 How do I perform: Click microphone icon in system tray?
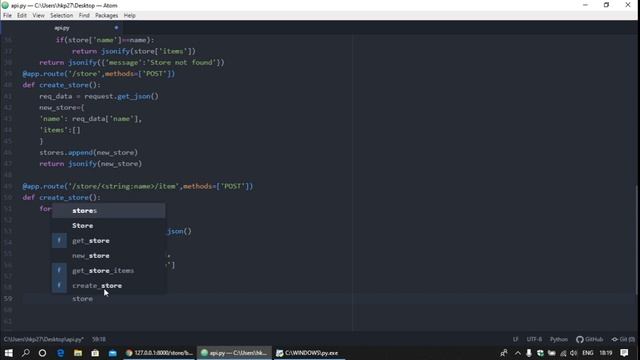[x=529, y=353]
